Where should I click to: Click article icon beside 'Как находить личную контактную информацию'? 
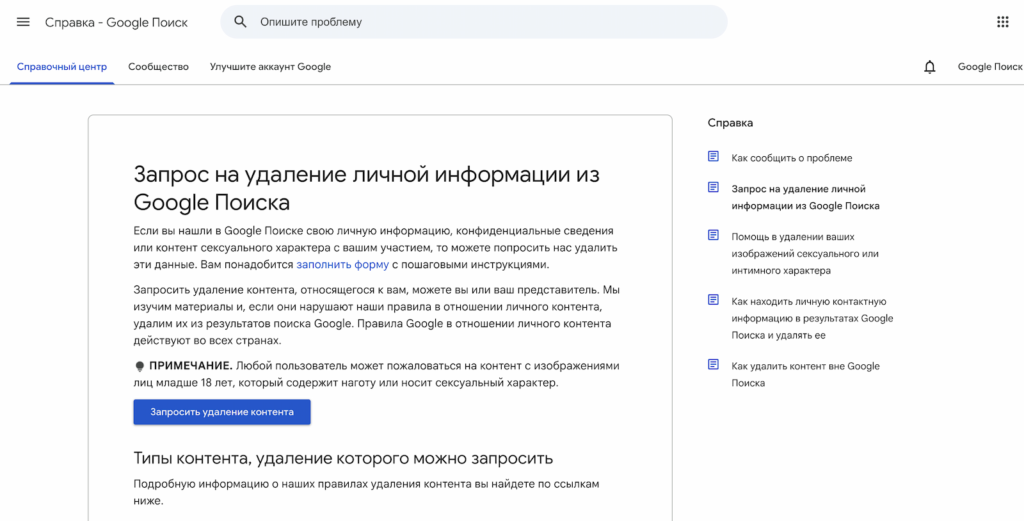(x=713, y=300)
